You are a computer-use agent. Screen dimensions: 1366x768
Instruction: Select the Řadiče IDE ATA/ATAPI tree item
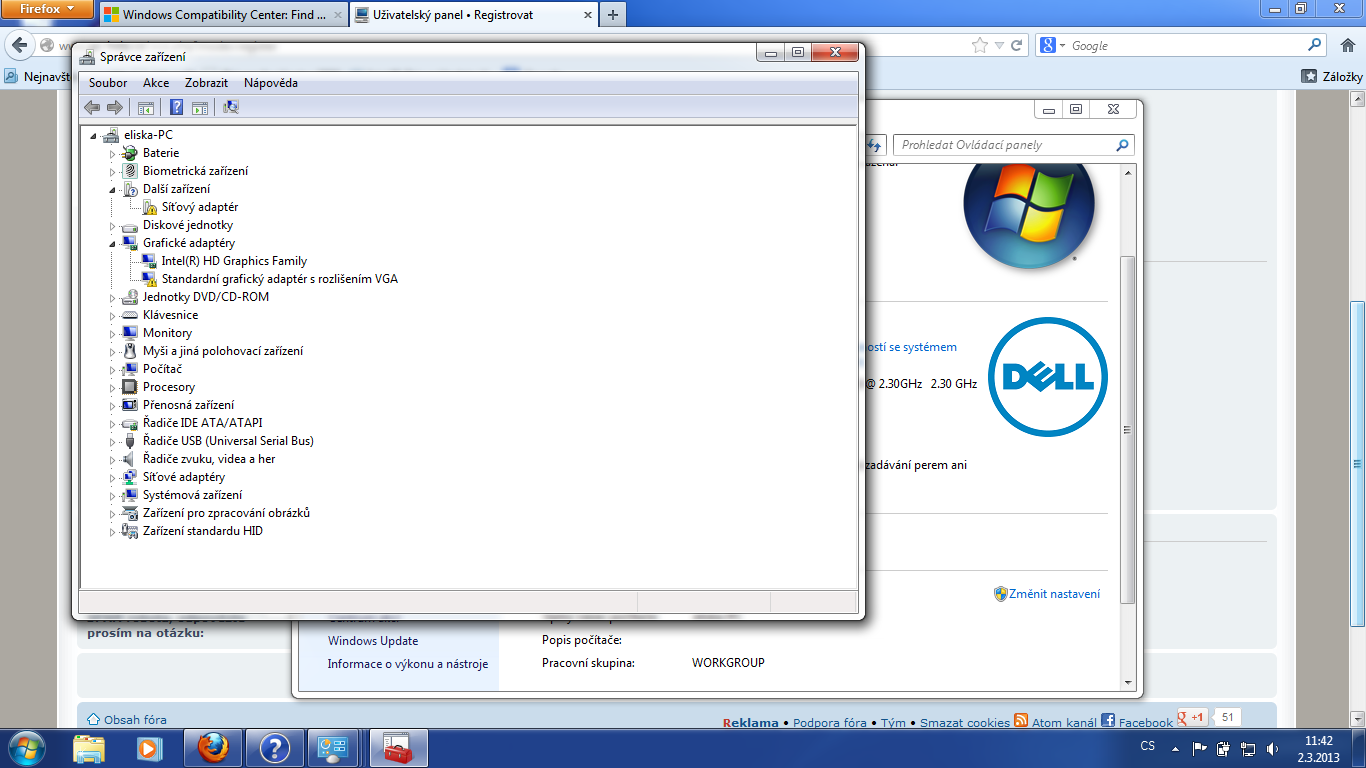tap(202, 423)
